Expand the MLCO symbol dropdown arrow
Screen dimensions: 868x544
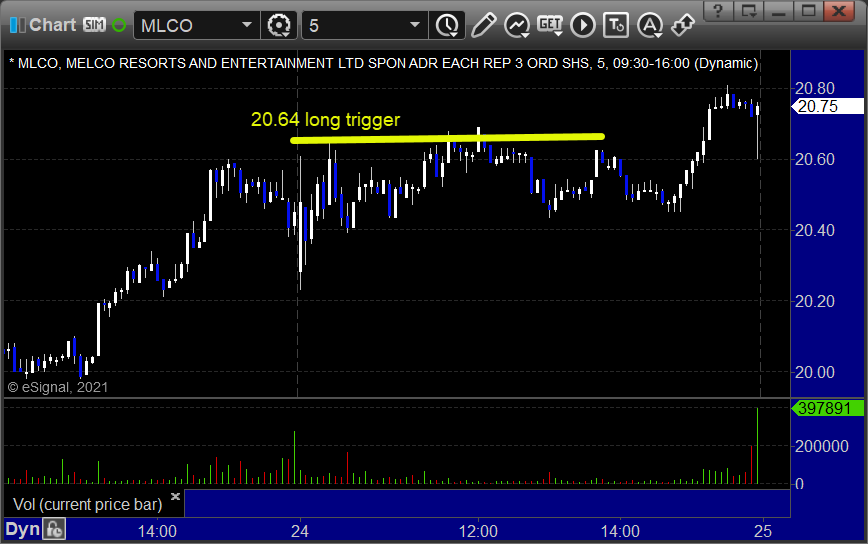[x=247, y=25]
